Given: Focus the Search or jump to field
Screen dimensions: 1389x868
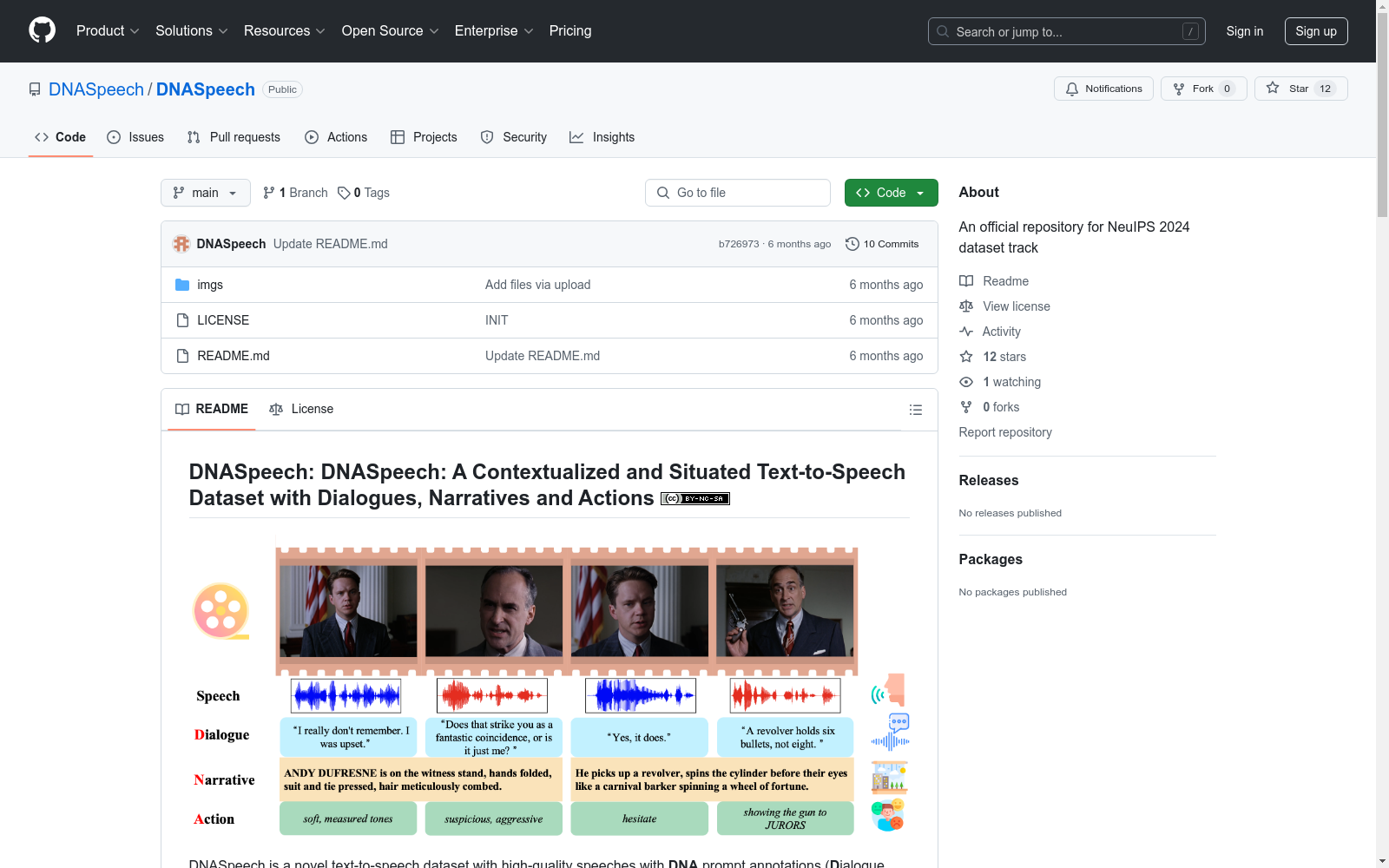Looking at the screenshot, I should point(1067,31).
